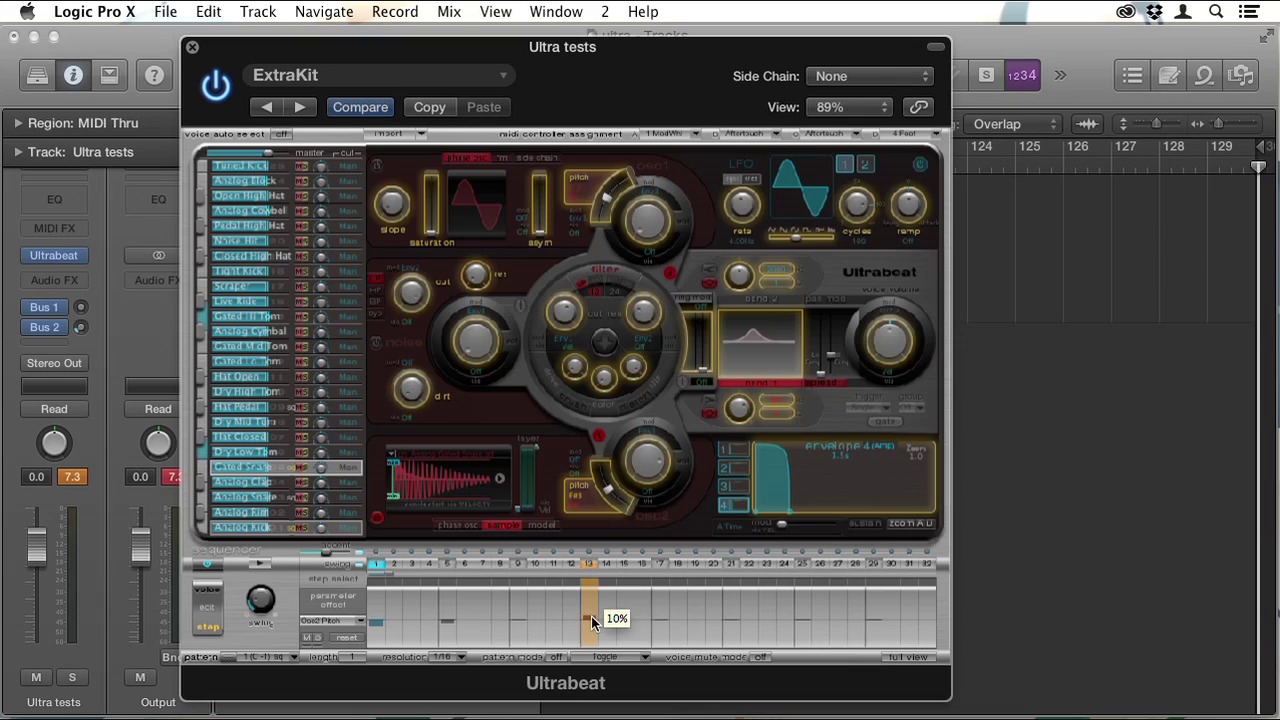
Task: Click the Inspector info icon
Action: tap(73, 76)
